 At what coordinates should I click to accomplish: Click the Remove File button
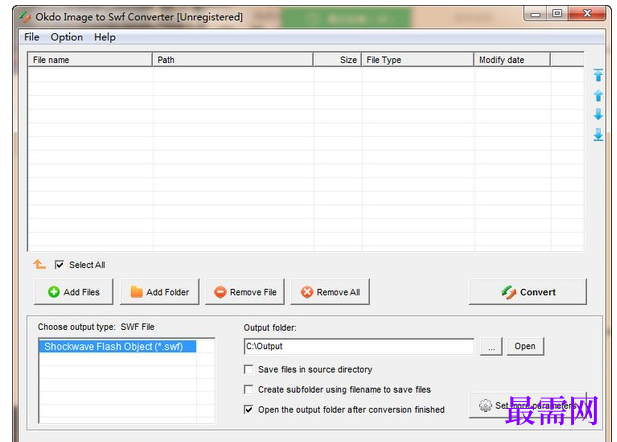(245, 292)
